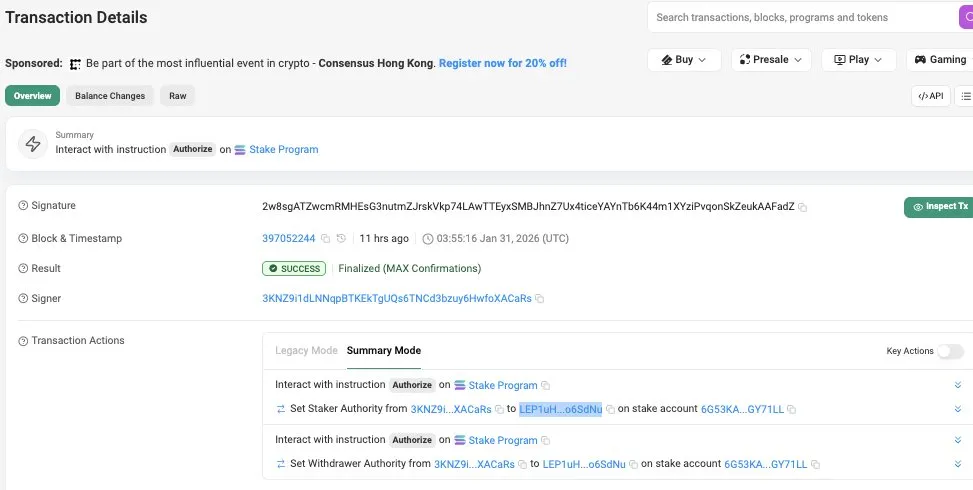This screenshot has width=973, height=490.
Task: Click the help icon beside Transaction Actions
Action: pos(23,341)
